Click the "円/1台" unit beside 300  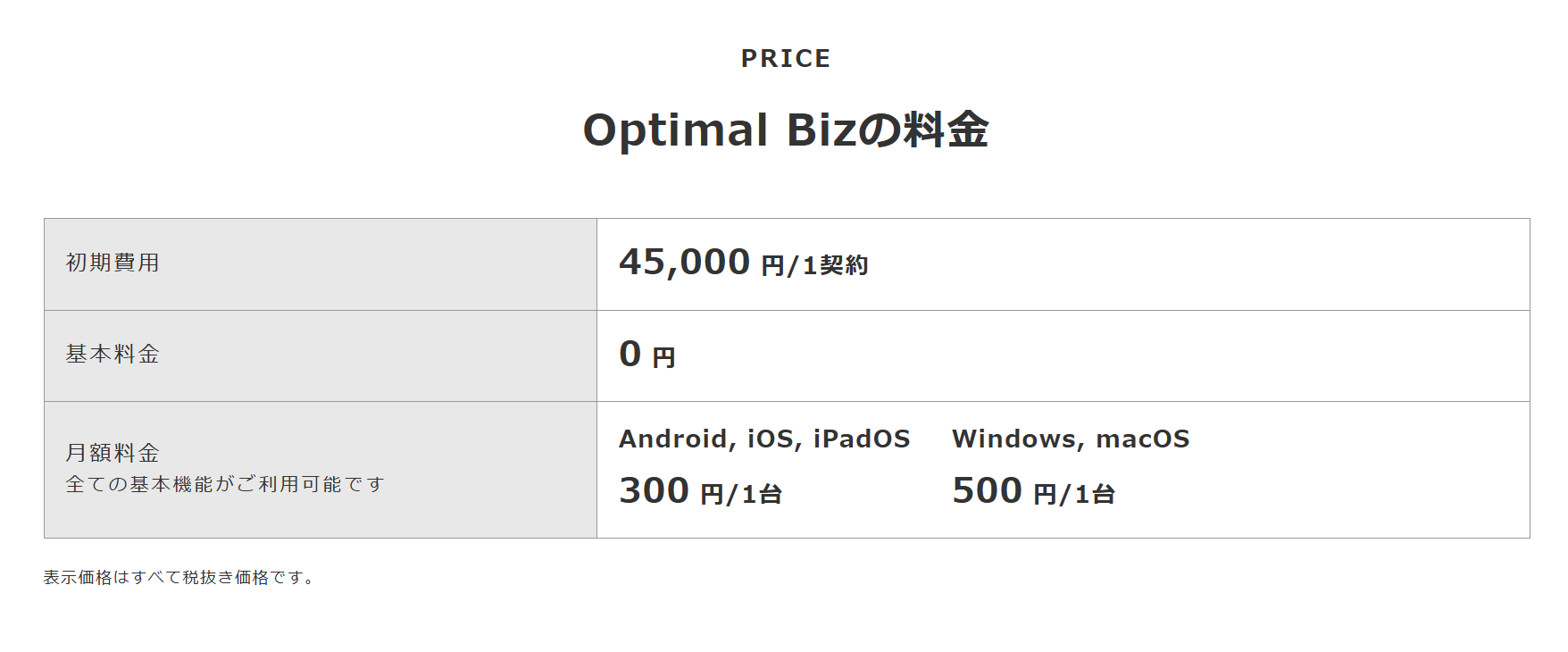point(741,494)
